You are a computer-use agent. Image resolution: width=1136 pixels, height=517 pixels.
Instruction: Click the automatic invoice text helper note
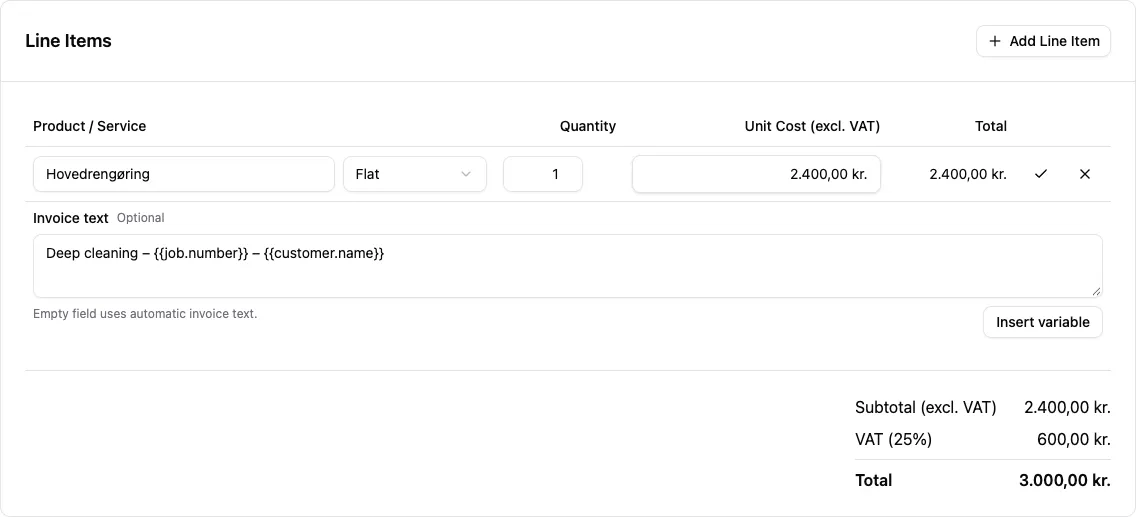pos(145,314)
